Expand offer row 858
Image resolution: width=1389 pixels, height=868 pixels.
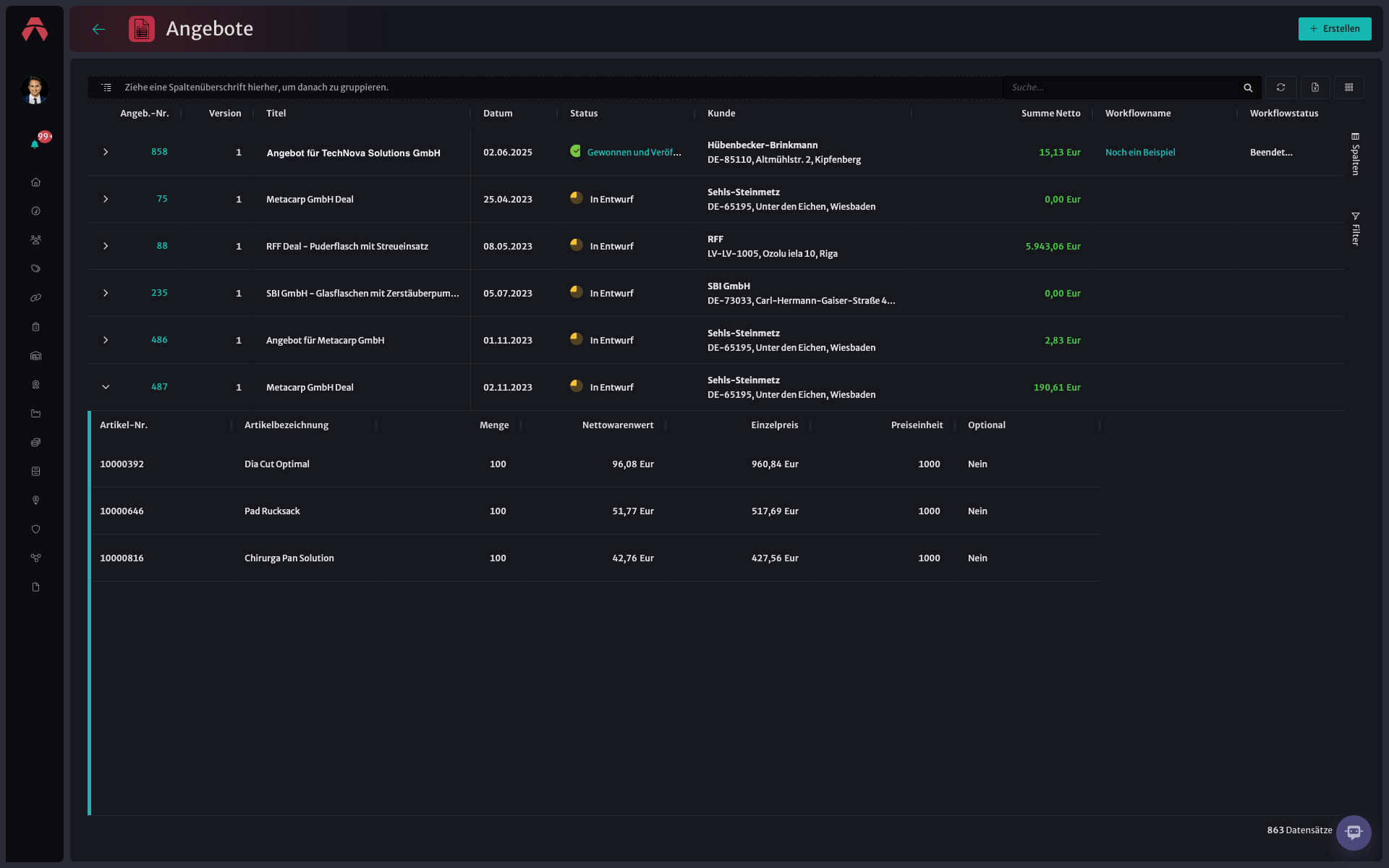(106, 152)
